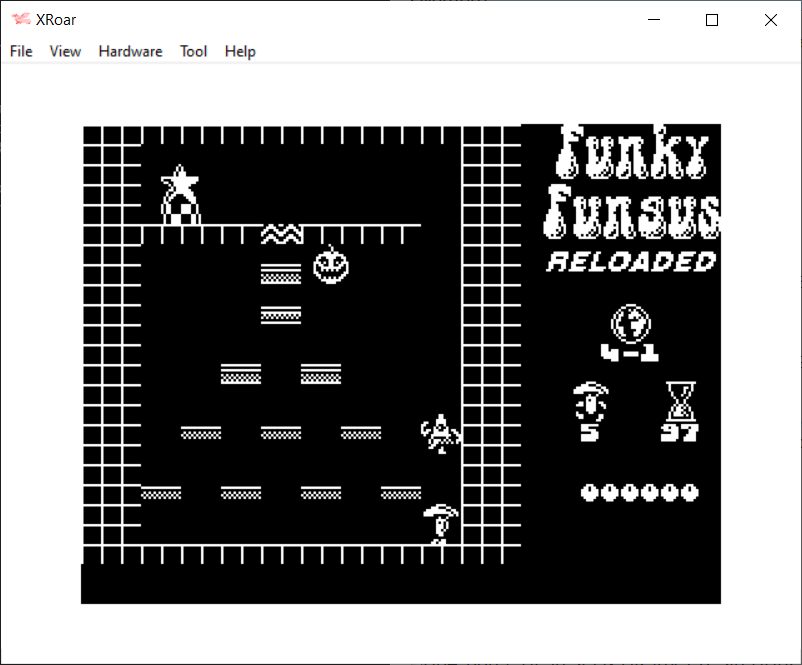Click the zigzag spring block

click(x=281, y=234)
